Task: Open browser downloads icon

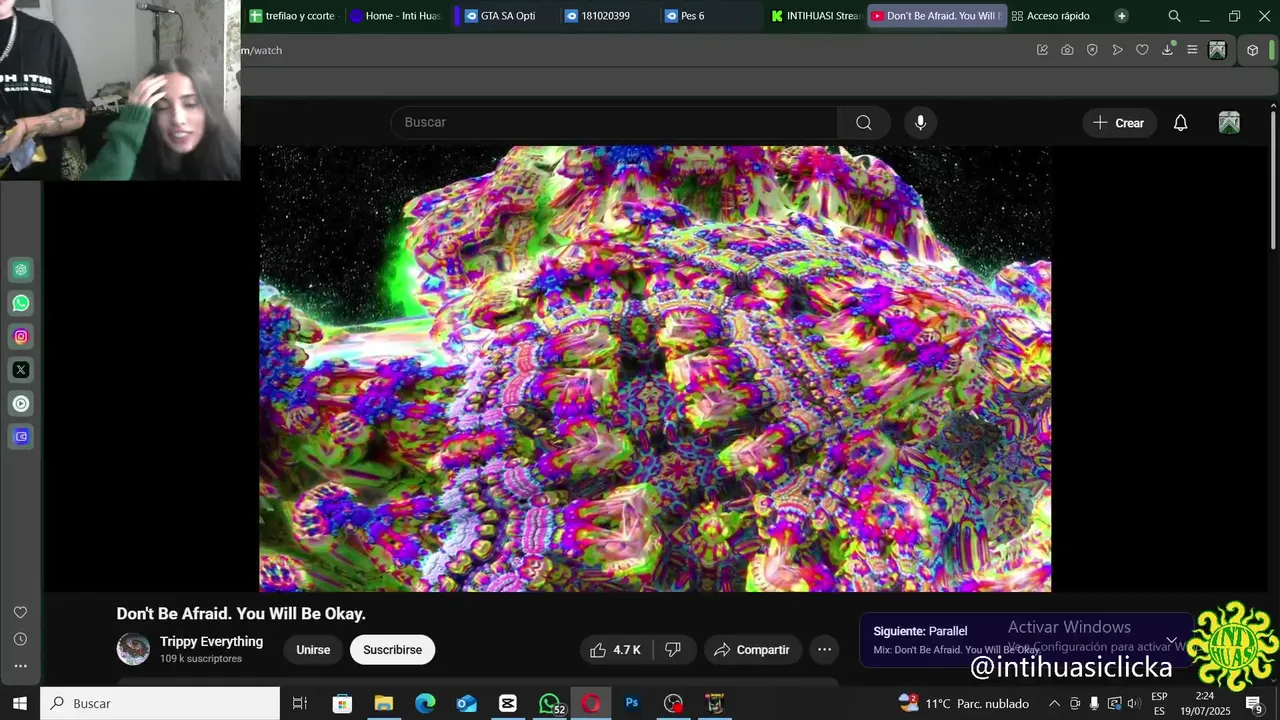Action: coord(1167,50)
